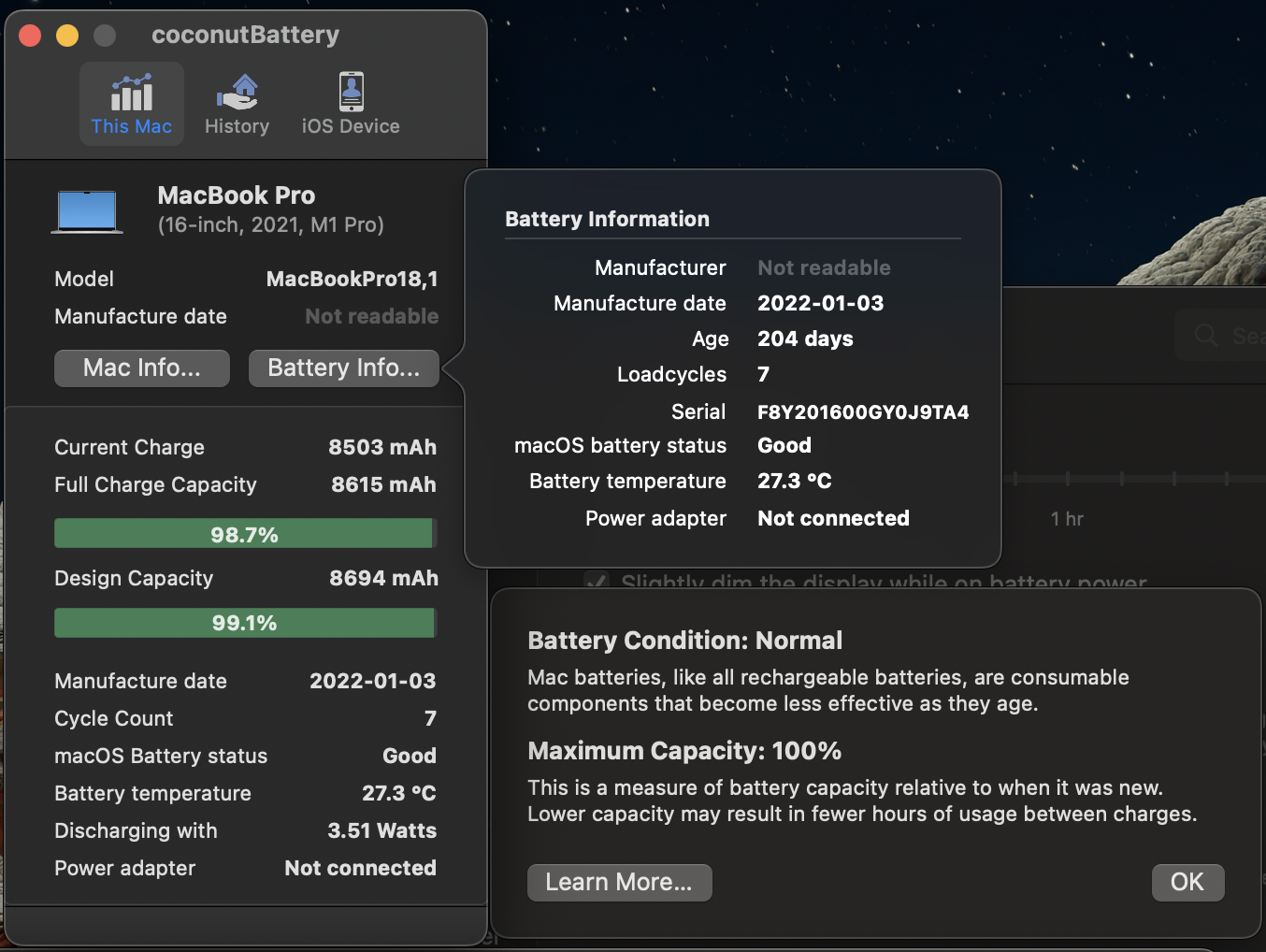Click the 3.51 Watts discharging value
This screenshot has width=1266, height=952.
[382, 830]
